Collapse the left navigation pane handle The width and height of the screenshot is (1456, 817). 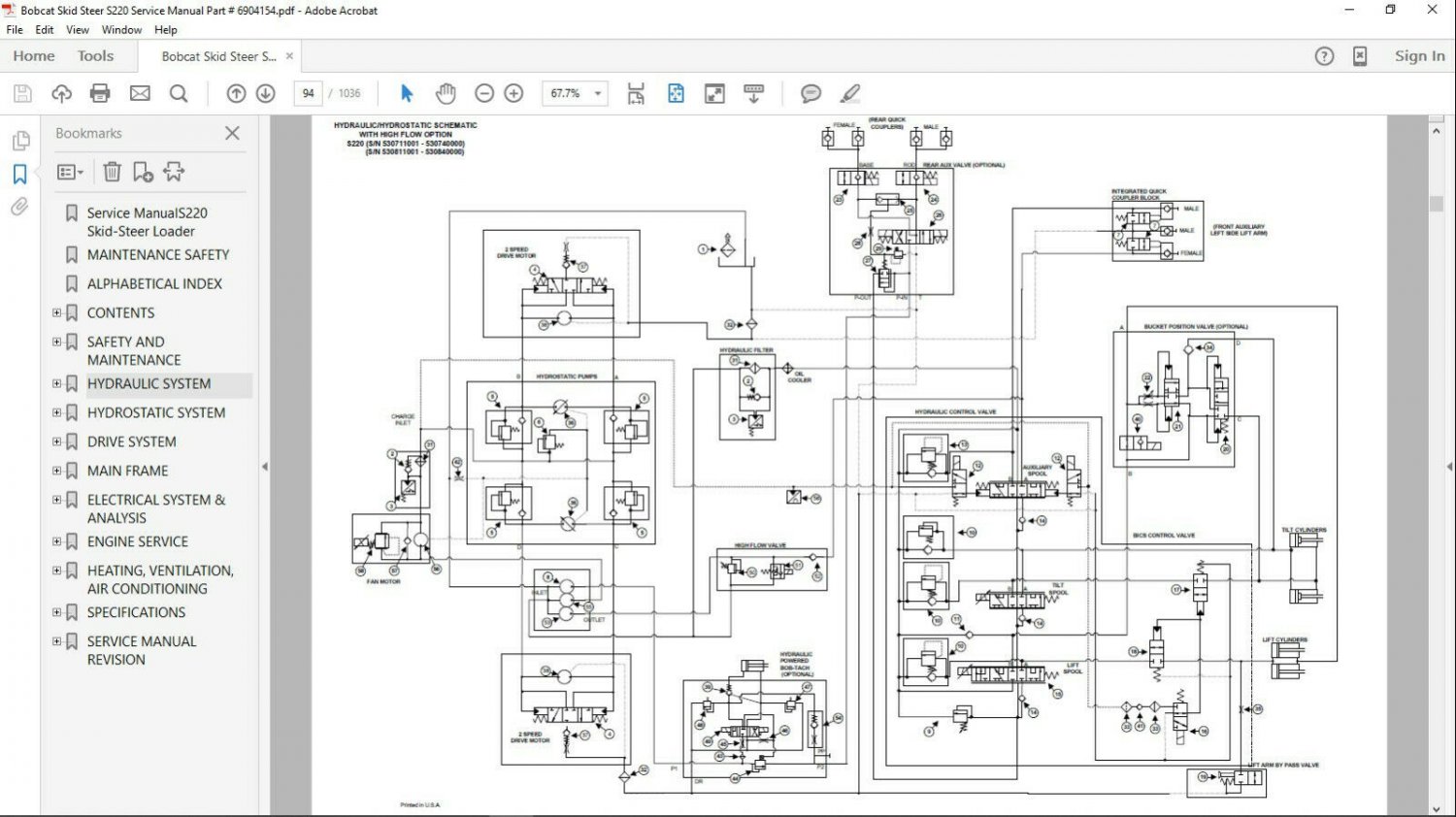click(265, 467)
